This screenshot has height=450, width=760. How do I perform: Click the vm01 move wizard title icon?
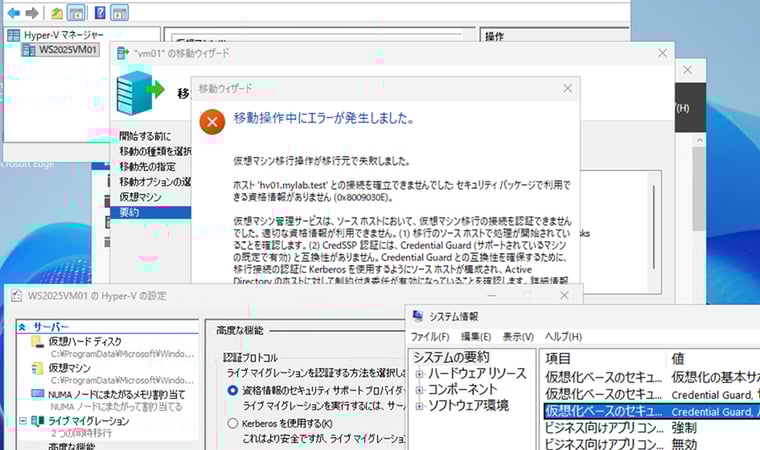(x=124, y=53)
